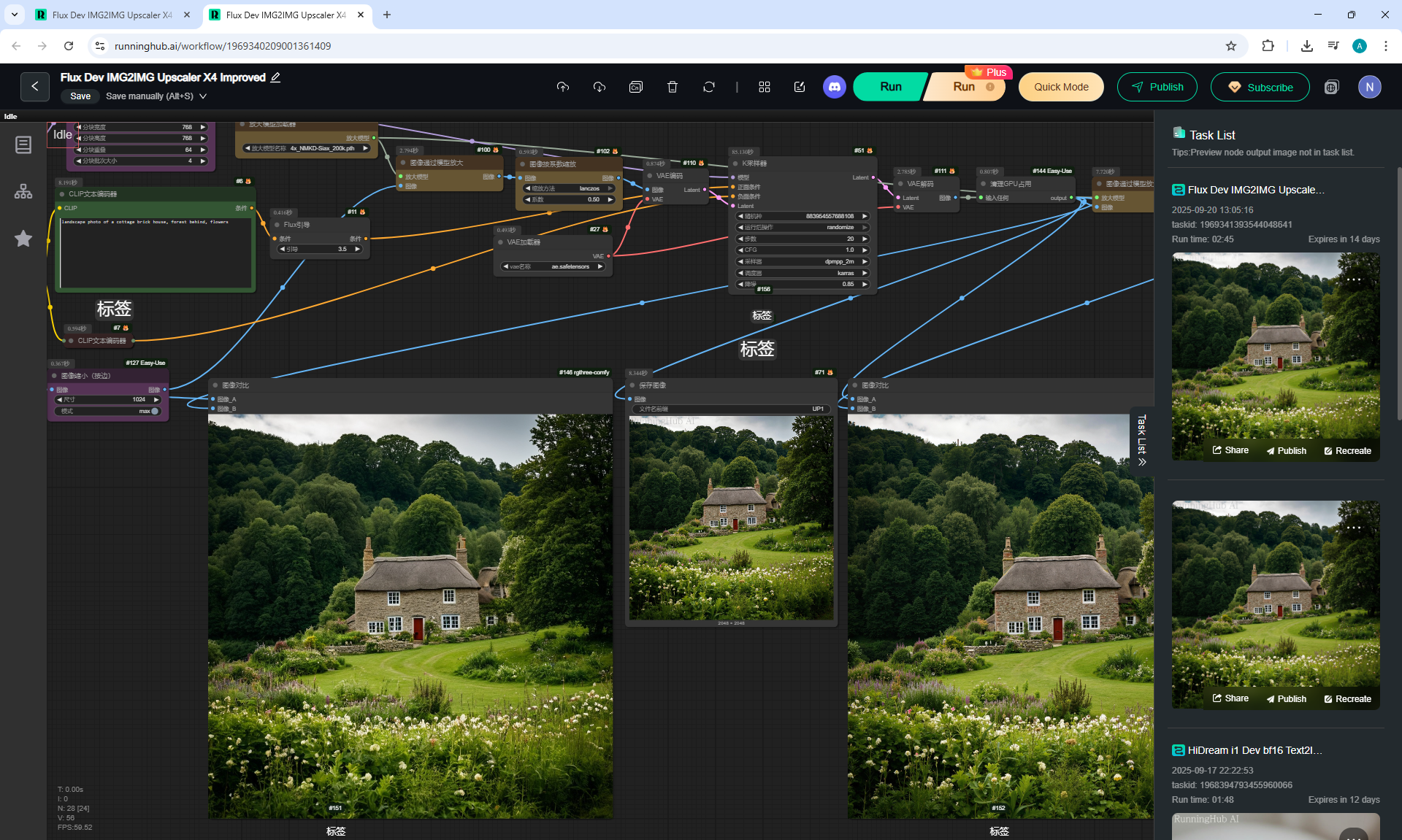Click the refresh arrows icon in toolbar
Image resolution: width=1402 pixels, height=840 pixels.
pos(709,87)
